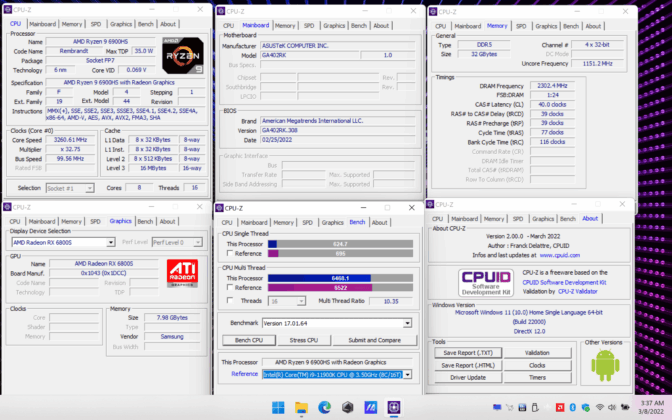
Task: Click CPU-Z title icon in Bench window
Action: (219, 208)
